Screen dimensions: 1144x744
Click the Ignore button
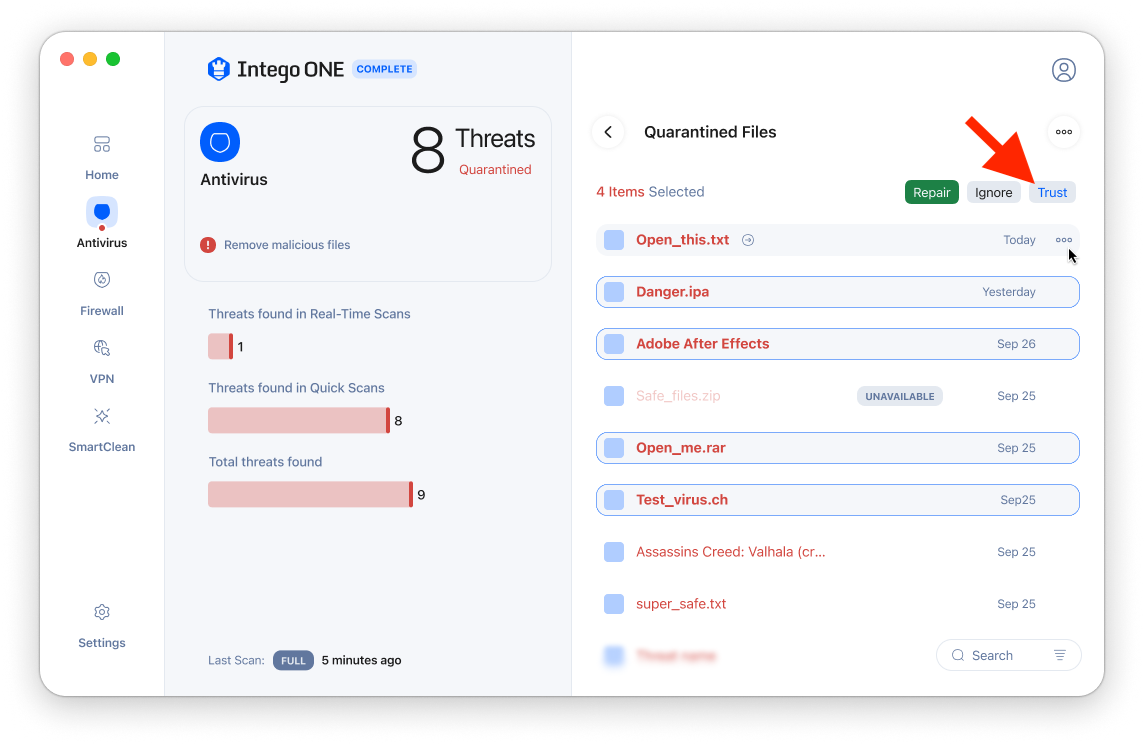[994, 193]
